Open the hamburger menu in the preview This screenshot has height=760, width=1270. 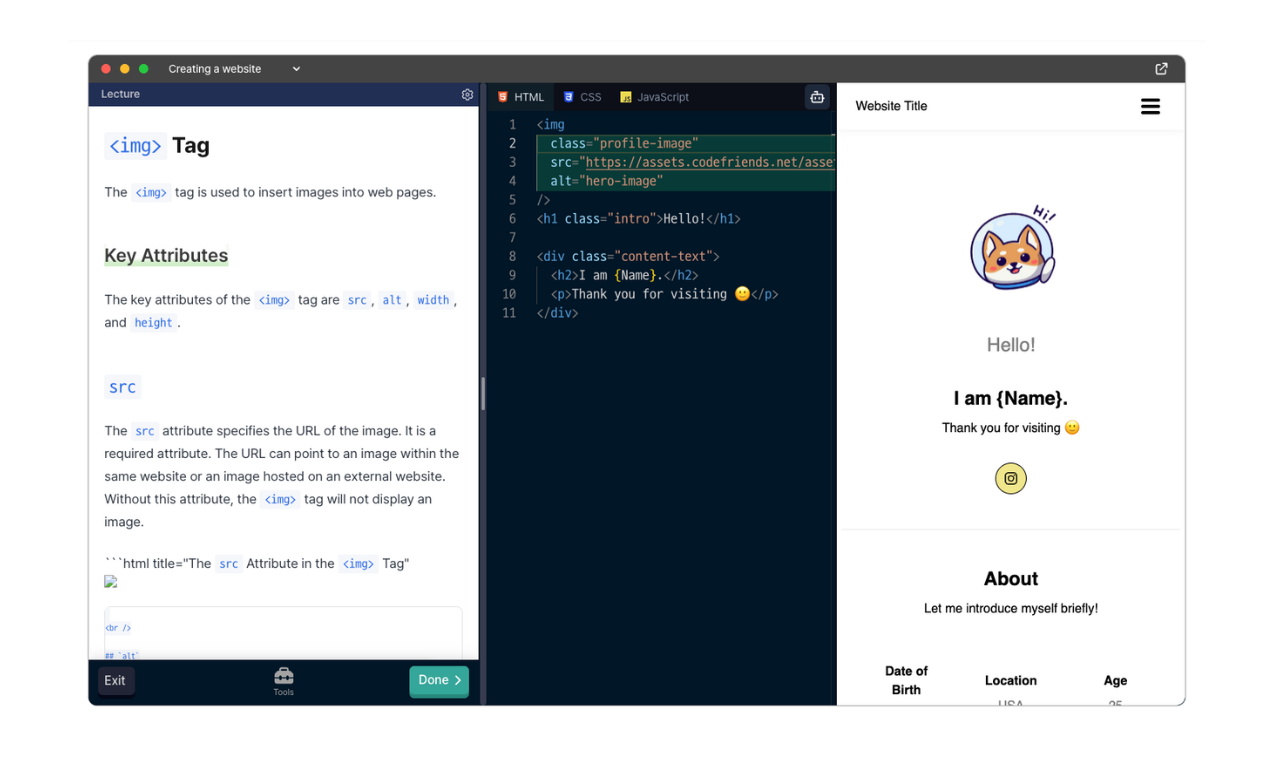1150,106
